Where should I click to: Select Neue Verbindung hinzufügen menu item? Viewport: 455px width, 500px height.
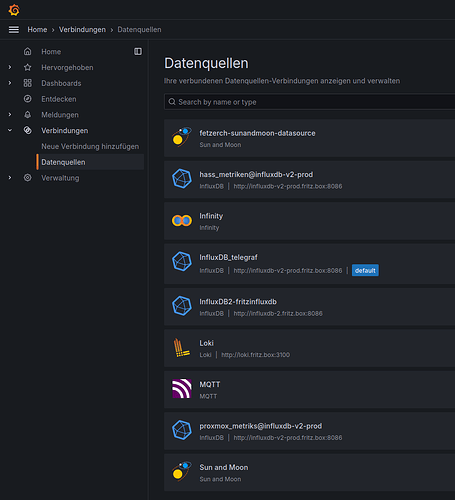point(90,146)
